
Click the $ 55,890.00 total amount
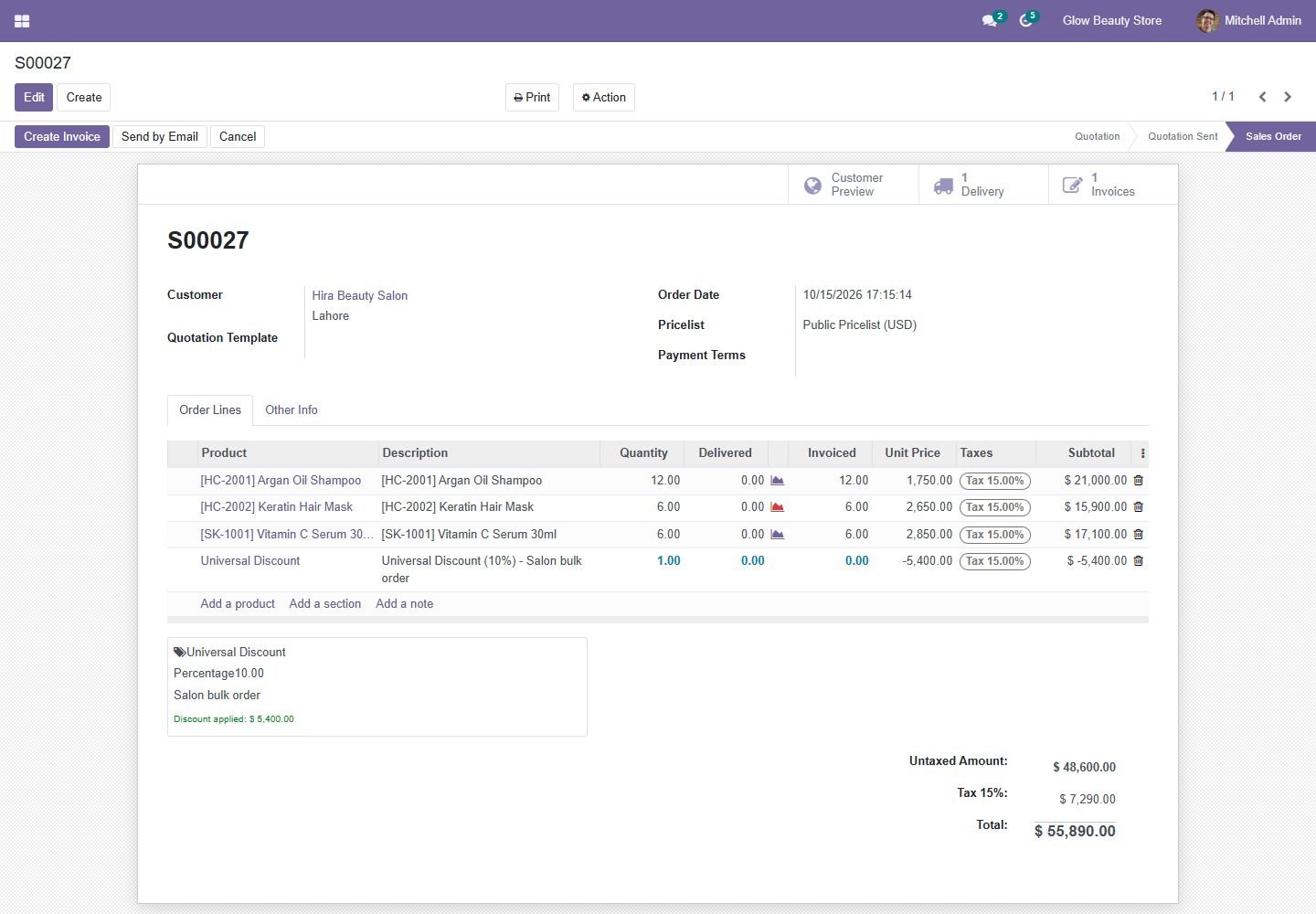pyautogui.click(x=1075, y=831)
